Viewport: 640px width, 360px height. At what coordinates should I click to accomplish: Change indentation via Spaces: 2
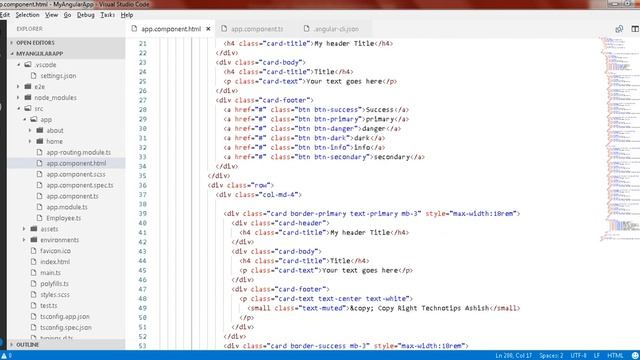pos(551,356)
